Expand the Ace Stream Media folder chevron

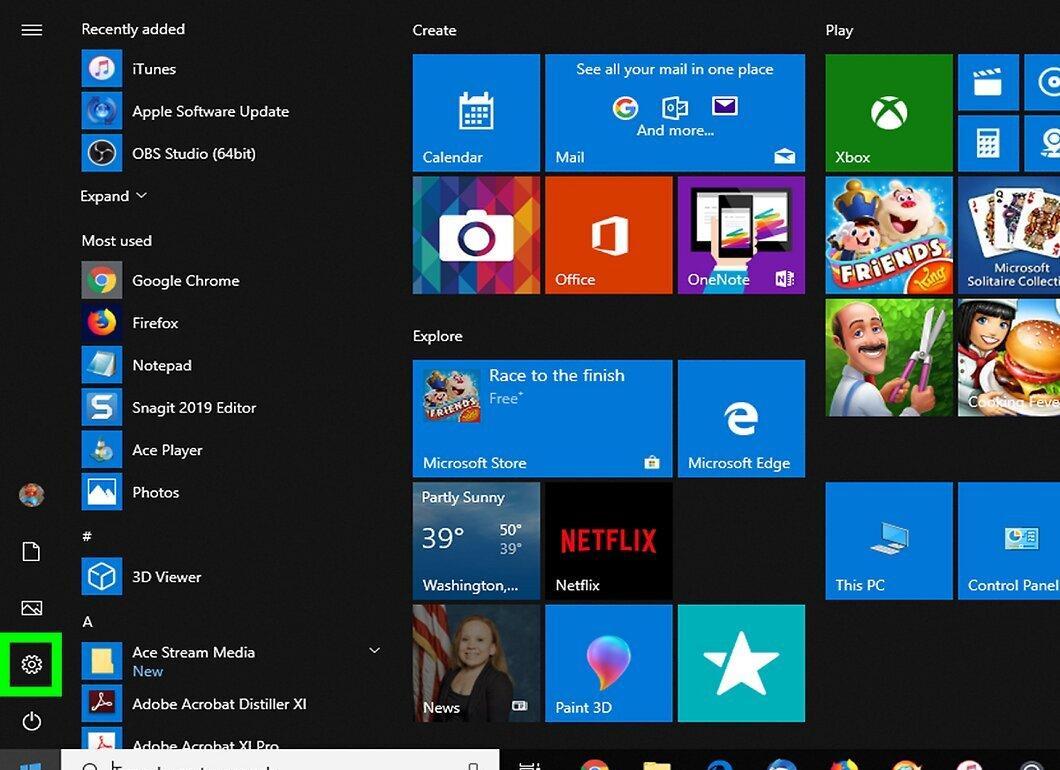(x=374, y=650)
